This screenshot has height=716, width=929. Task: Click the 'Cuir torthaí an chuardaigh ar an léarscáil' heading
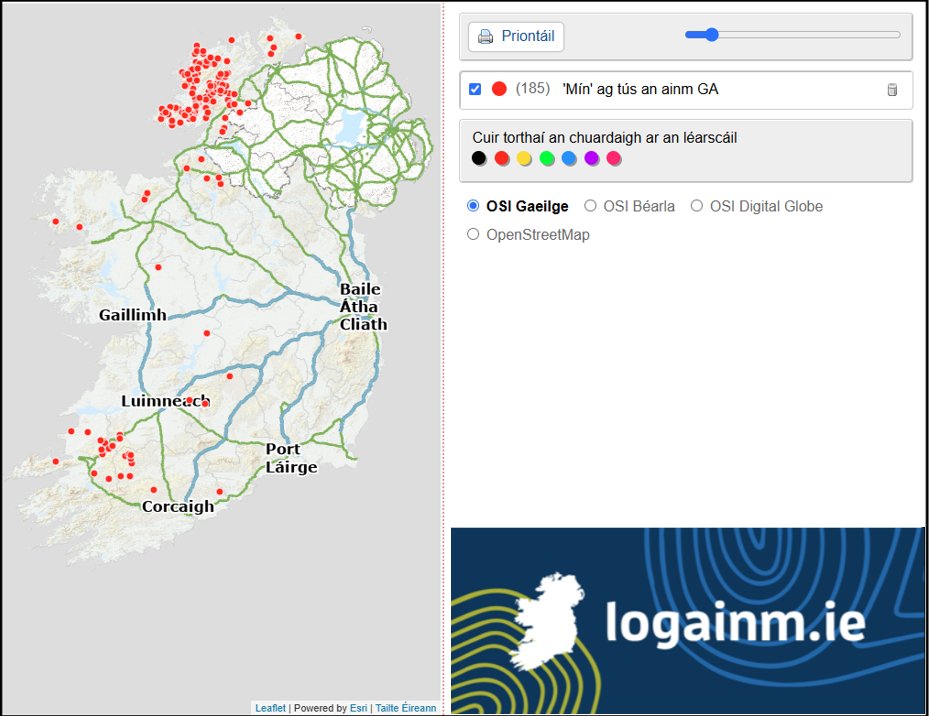[604, 138]
